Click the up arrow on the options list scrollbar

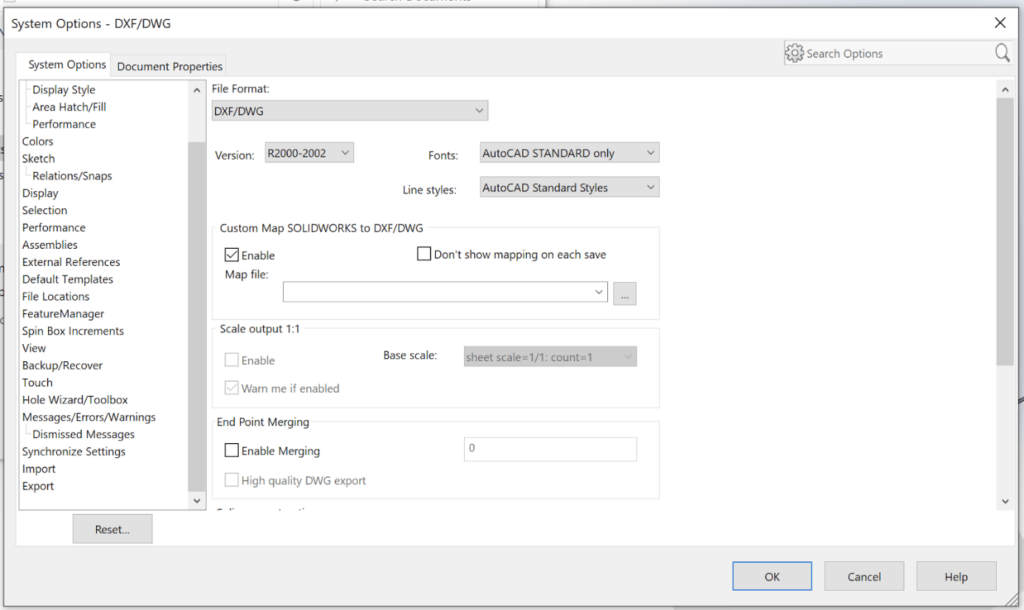[x=196, y=89]
